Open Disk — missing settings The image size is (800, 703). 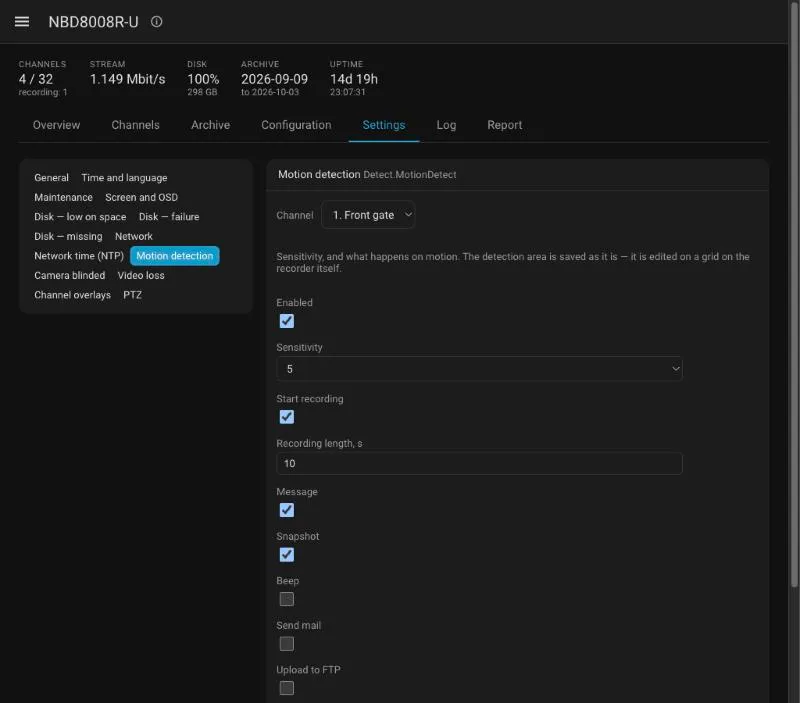(x=68, y=236)
